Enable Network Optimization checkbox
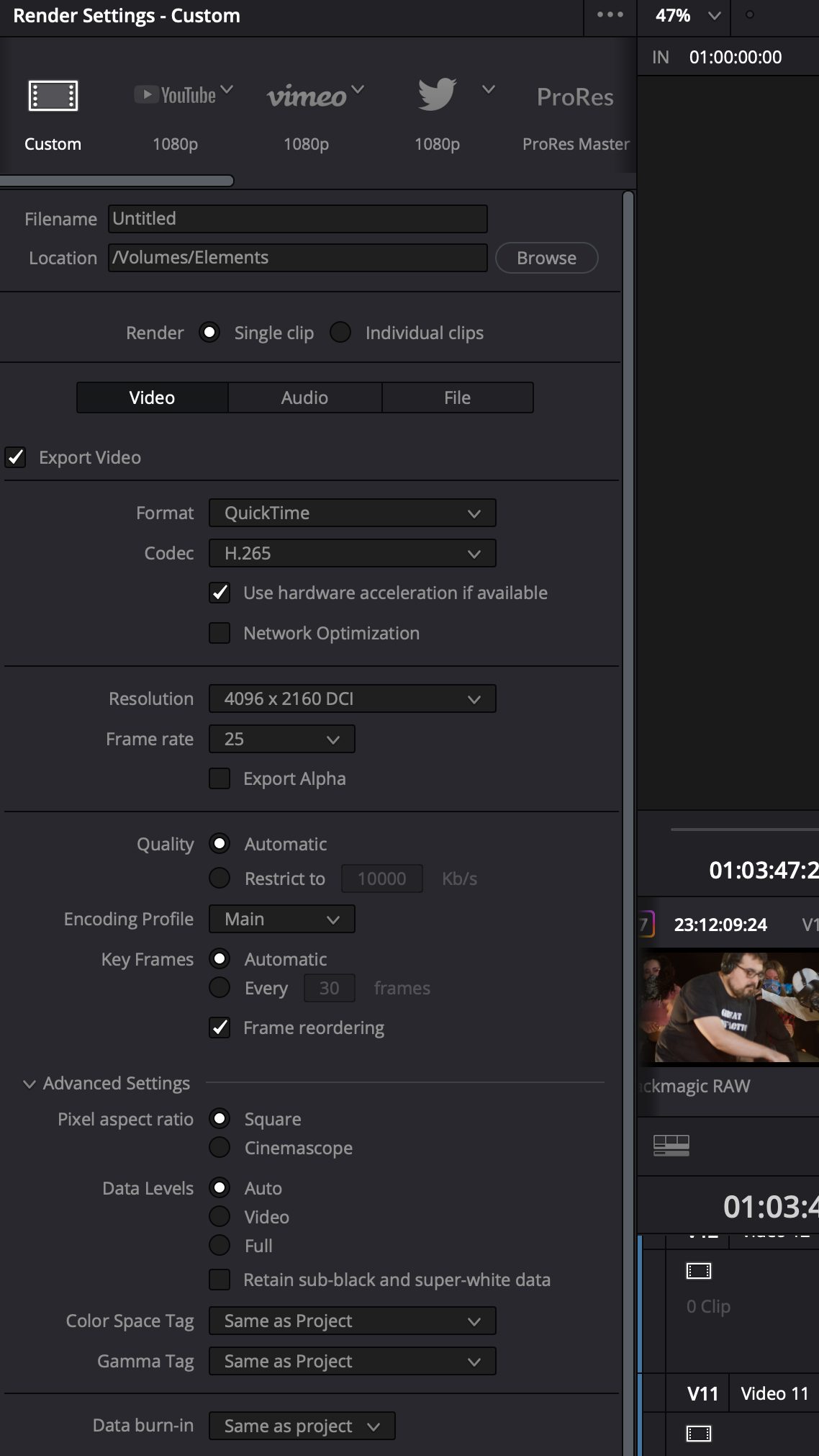Viewport: 819px width, 1456px height. click(220, 633)
